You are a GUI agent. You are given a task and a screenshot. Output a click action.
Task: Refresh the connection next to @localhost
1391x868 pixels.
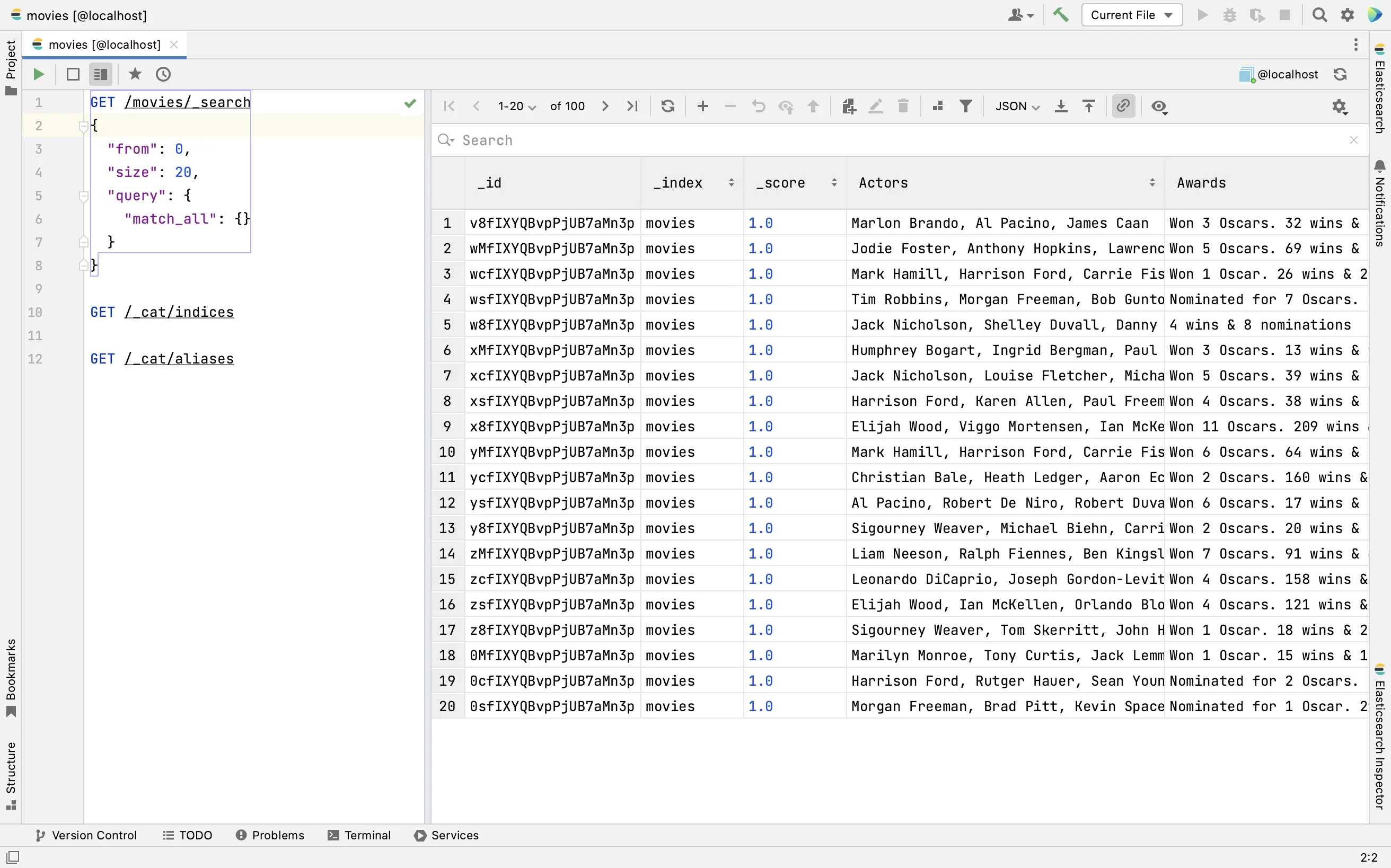(1340, 74)
